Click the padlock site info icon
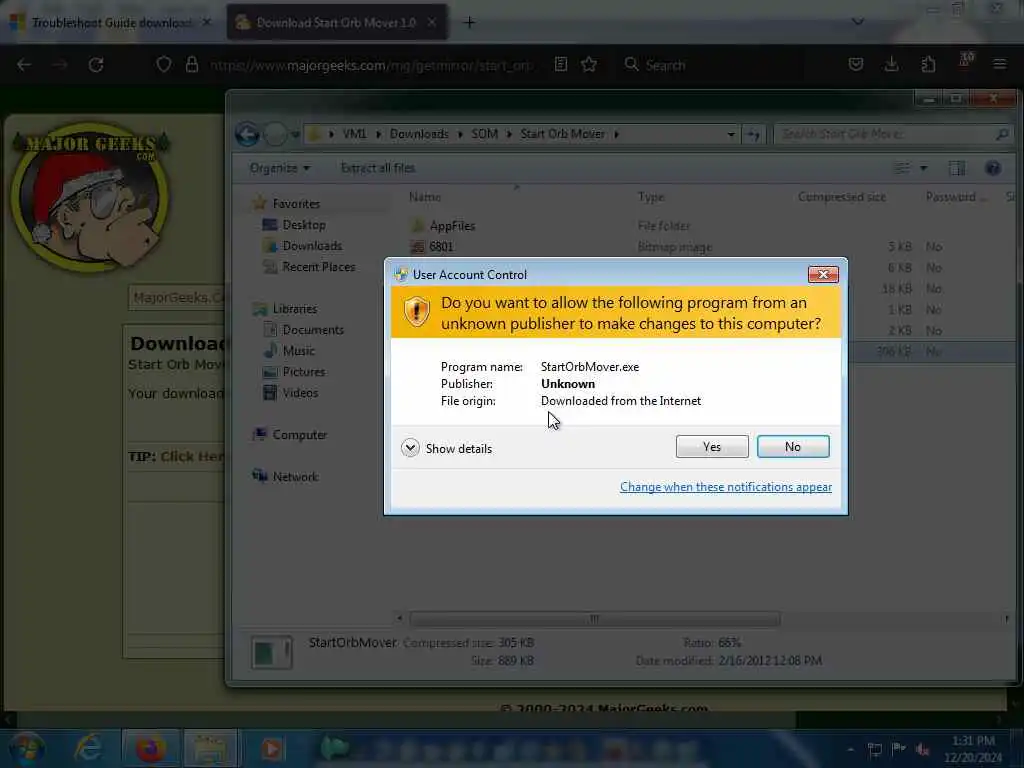The width and height of the screenshot is (1024, 768). [192, 65]
